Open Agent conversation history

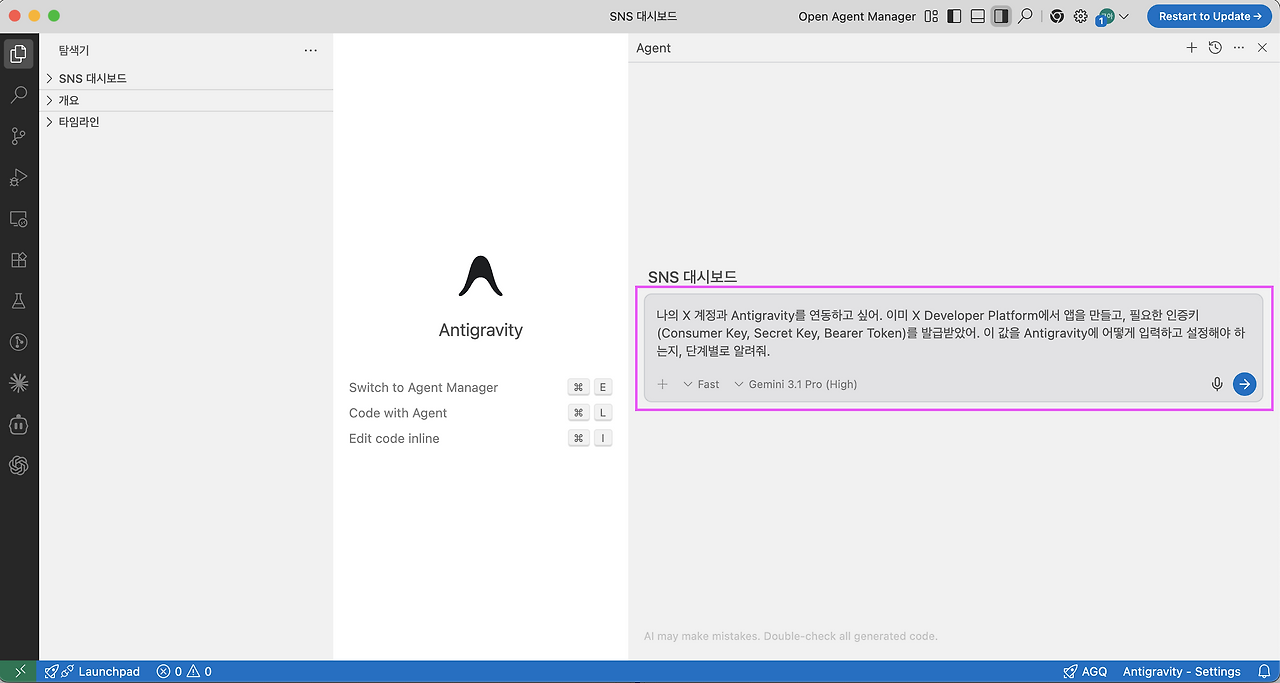1215,47
